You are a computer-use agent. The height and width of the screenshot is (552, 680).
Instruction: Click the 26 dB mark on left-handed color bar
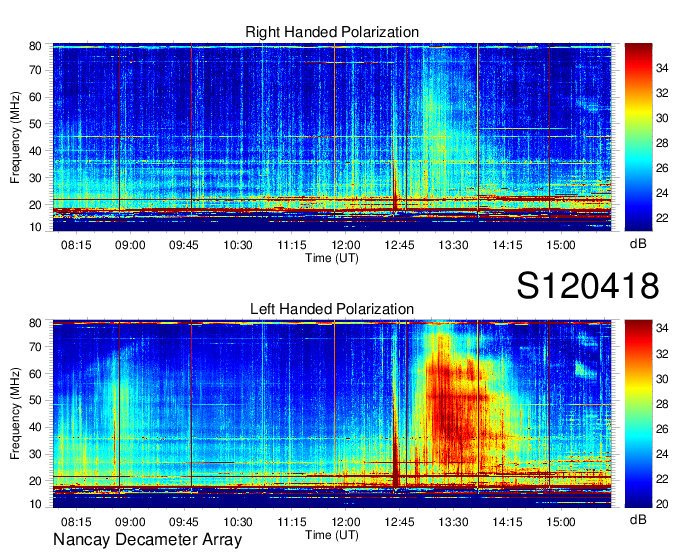662,428
